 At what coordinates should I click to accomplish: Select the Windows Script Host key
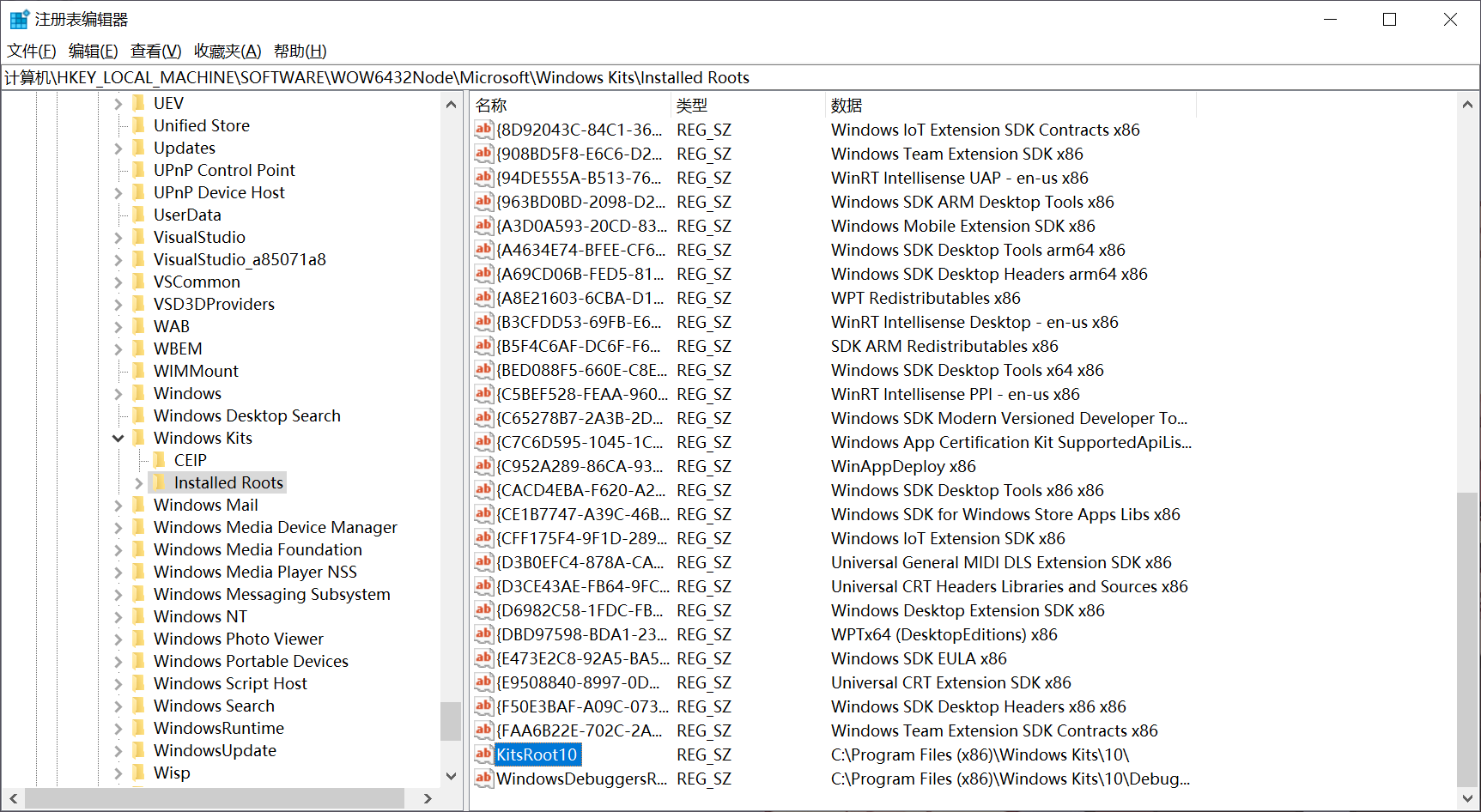tap(230, 683)
